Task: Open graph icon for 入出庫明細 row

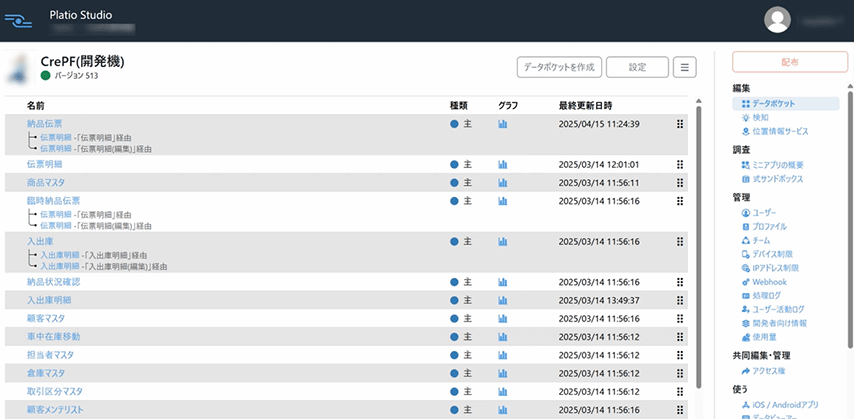Action: [x=503, y=300]
